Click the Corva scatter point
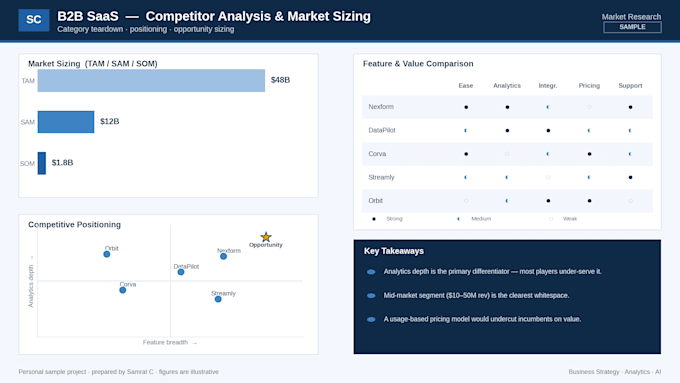Screen dimensions: 680x383 point(123,290)
